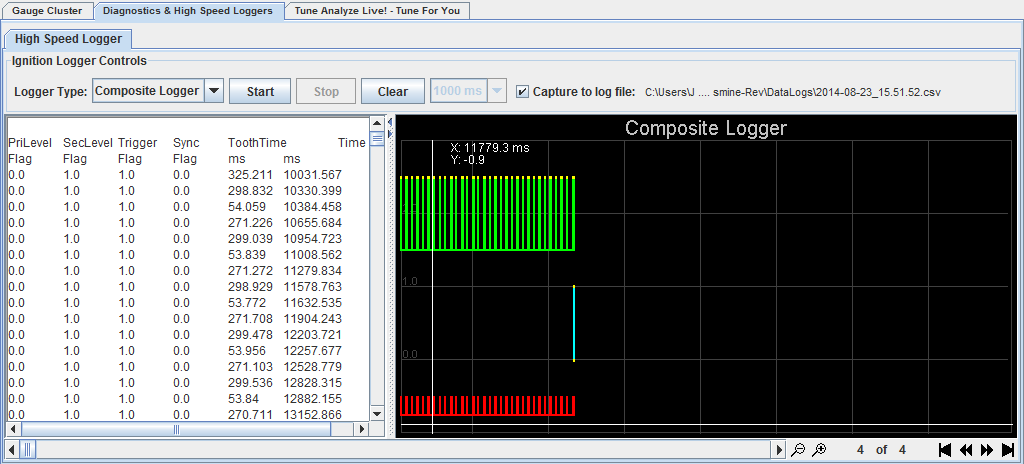Screen dimensions: 1024x464
Task: Zoom in the composite logger chart
Action: point(819,450)
